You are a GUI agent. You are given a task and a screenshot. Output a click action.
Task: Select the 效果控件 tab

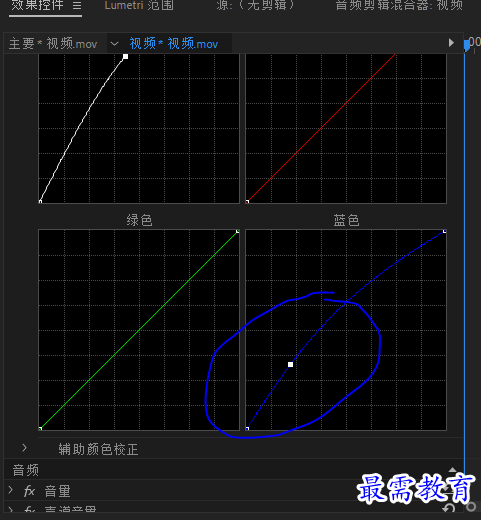coord(37,5)
